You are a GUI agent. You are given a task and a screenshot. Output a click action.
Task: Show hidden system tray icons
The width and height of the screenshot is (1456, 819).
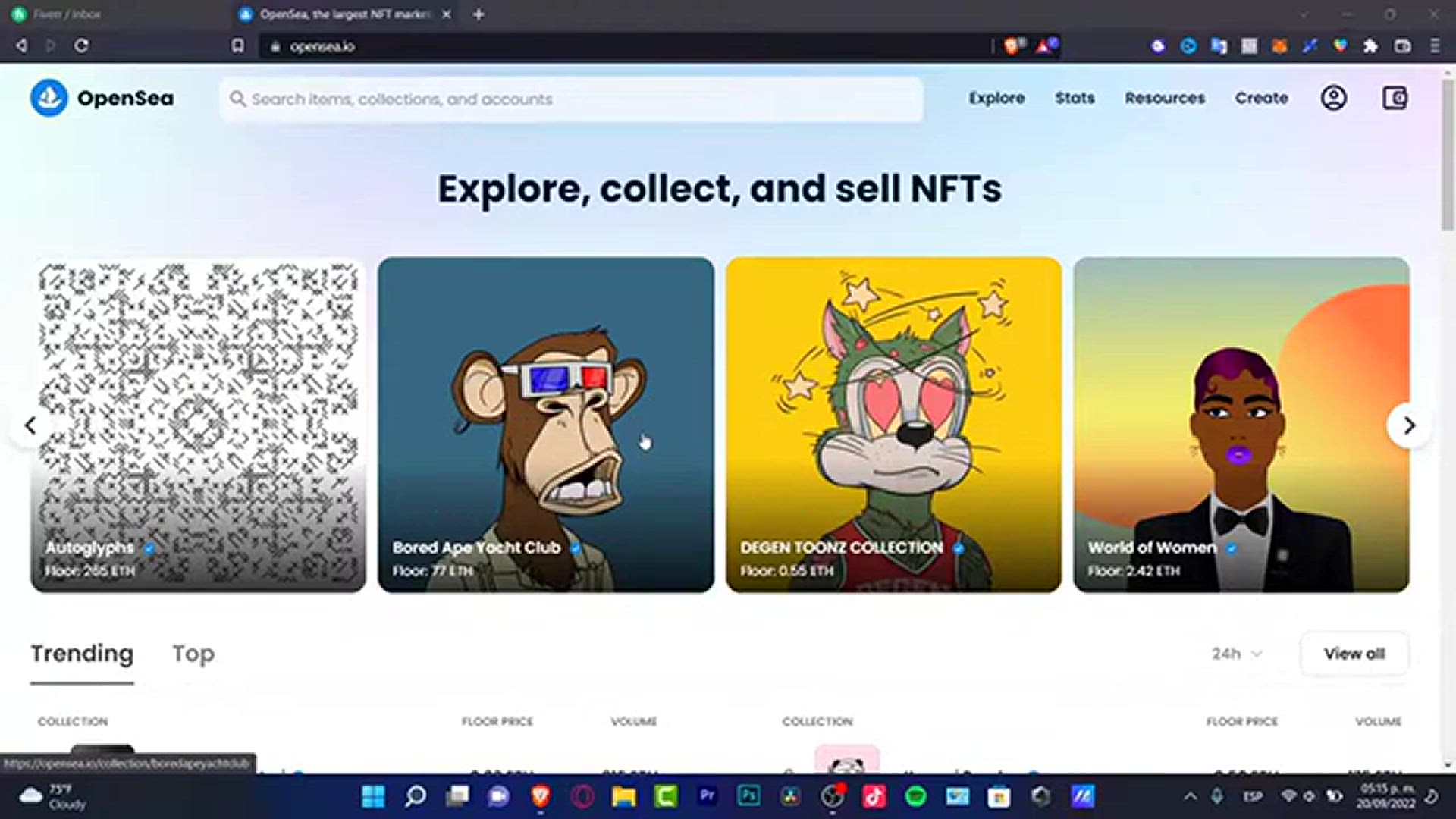tap(1191, 796)
